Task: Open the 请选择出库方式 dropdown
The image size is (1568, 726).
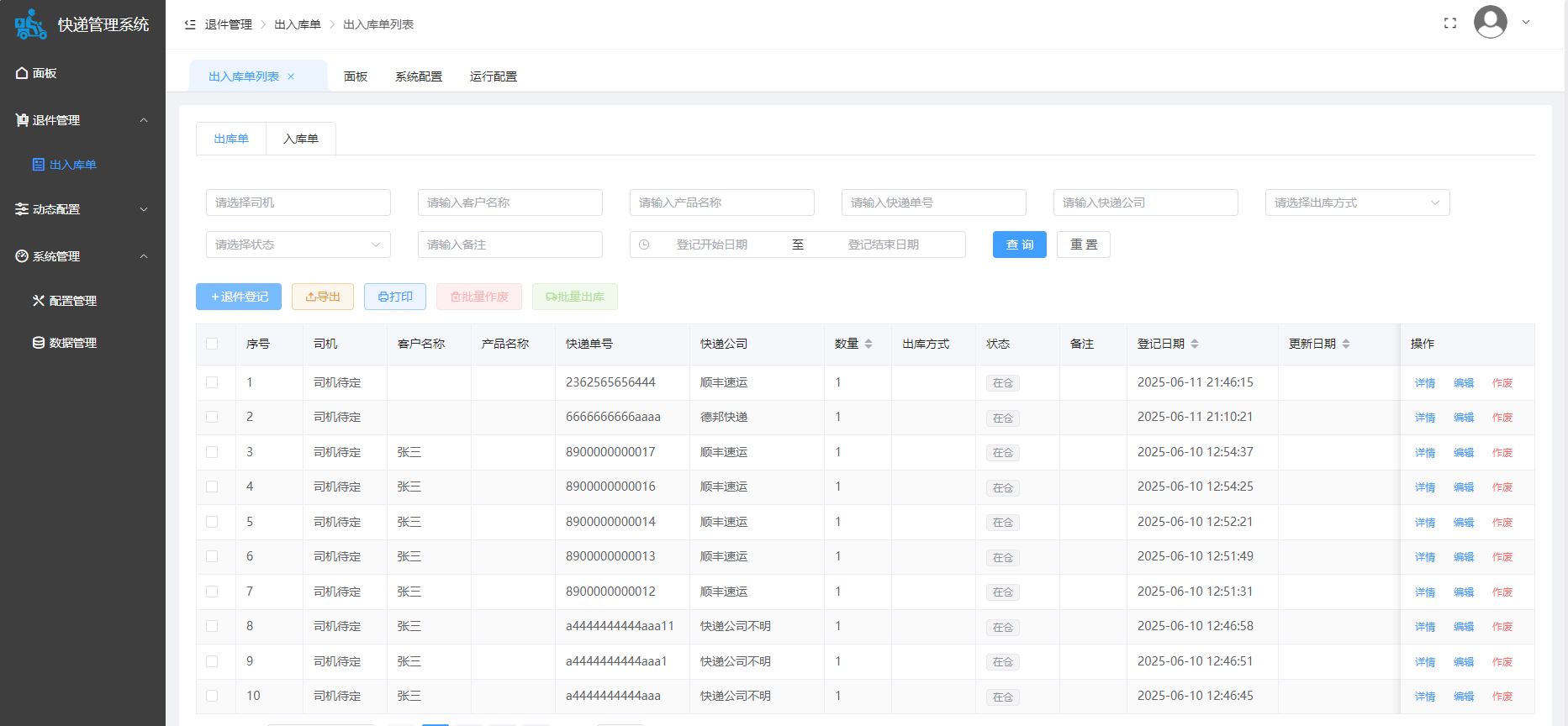Action: pos(1357,203)
